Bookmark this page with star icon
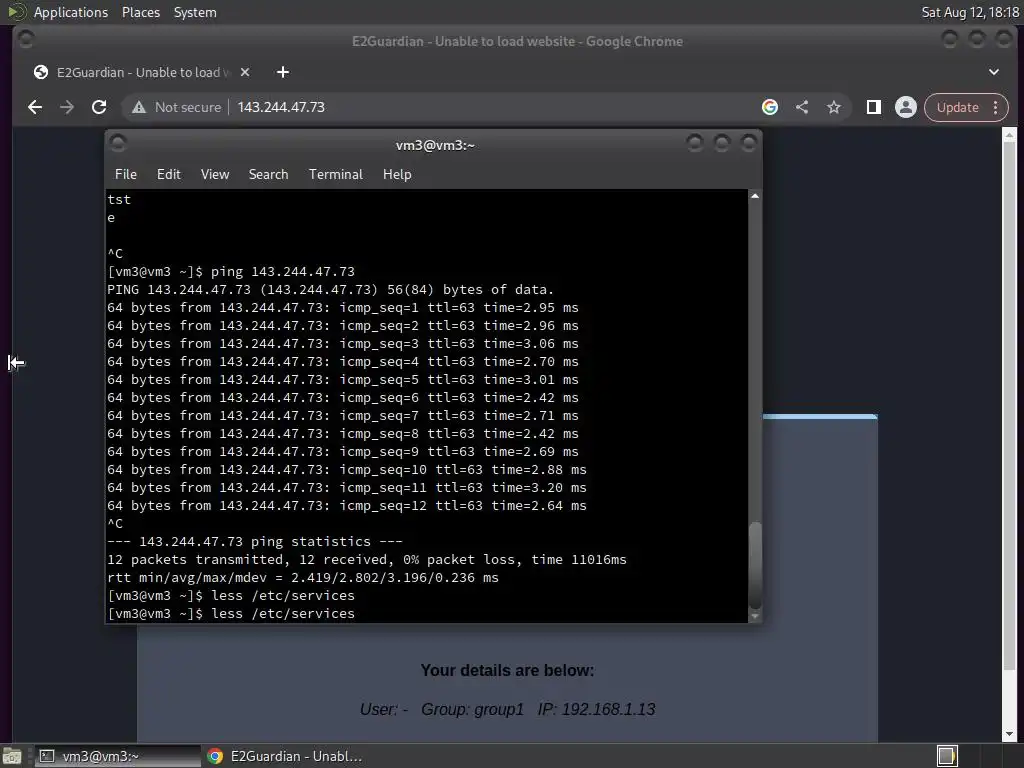This screenshot has width=1024, height=768. pyautogui.click(x=834, y=107)
